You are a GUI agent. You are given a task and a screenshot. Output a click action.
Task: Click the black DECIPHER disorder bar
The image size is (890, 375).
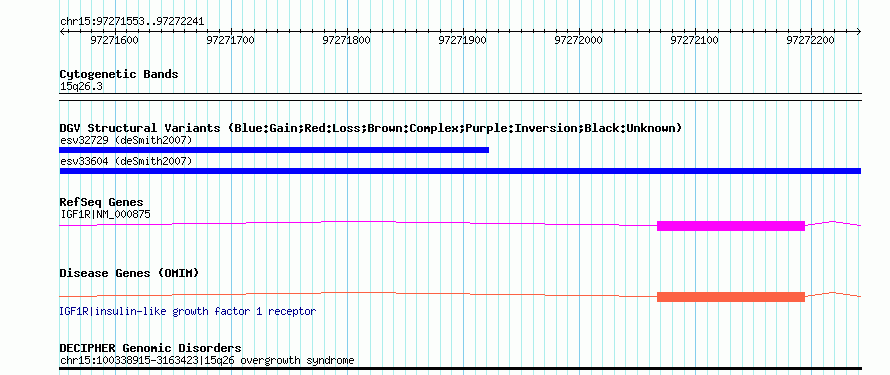(x=460, y=368)
